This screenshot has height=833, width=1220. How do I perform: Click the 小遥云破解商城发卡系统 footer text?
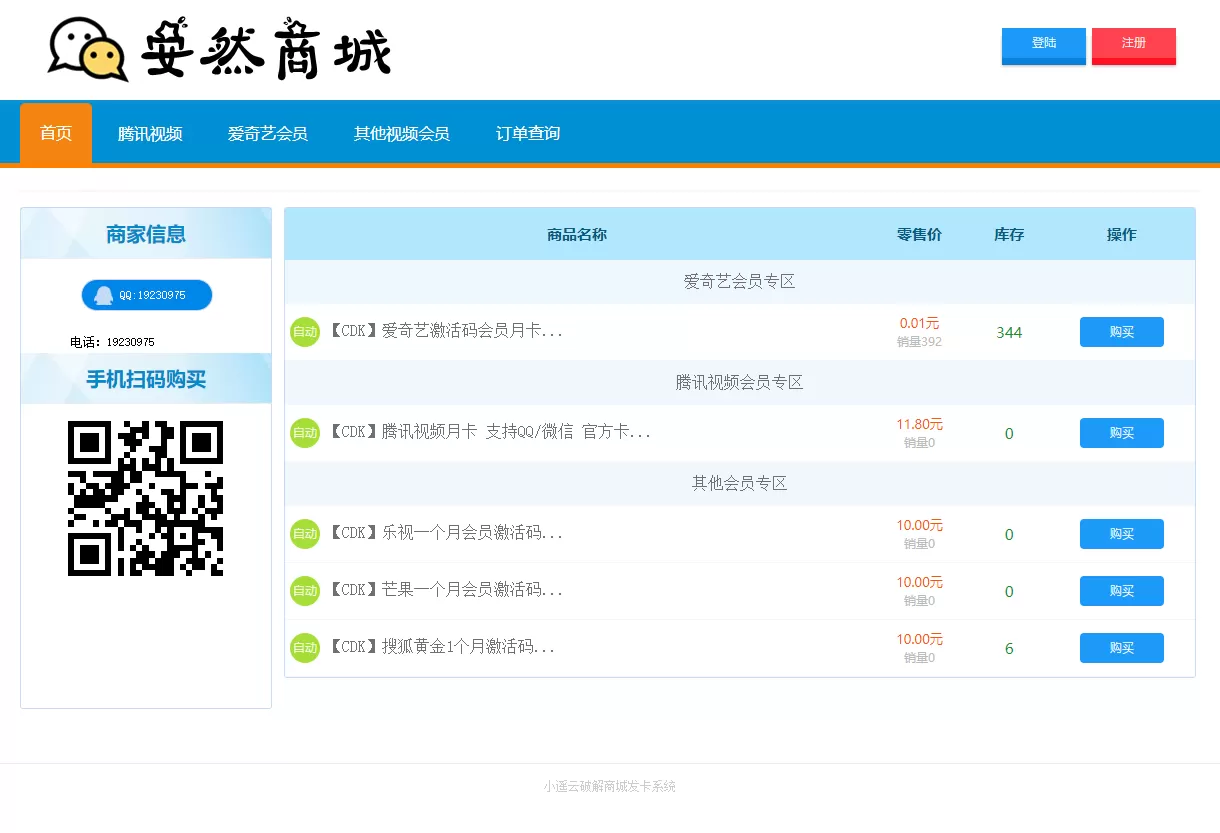pos(610,787)
